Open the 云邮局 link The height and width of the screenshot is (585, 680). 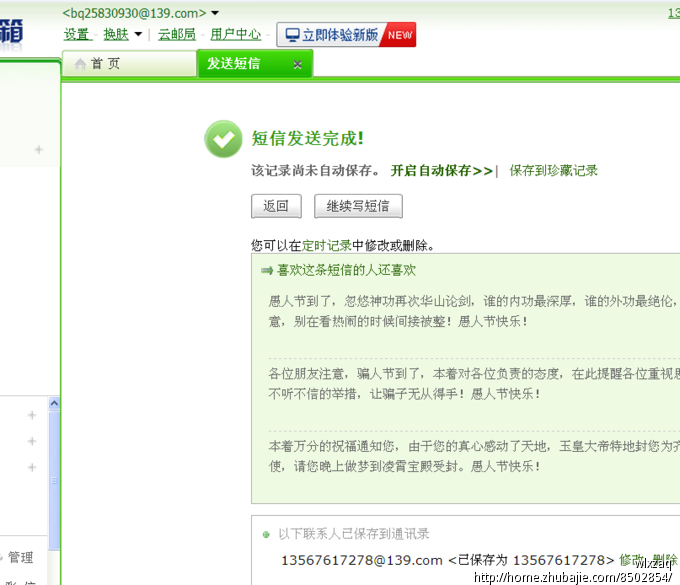coord(177,34)
